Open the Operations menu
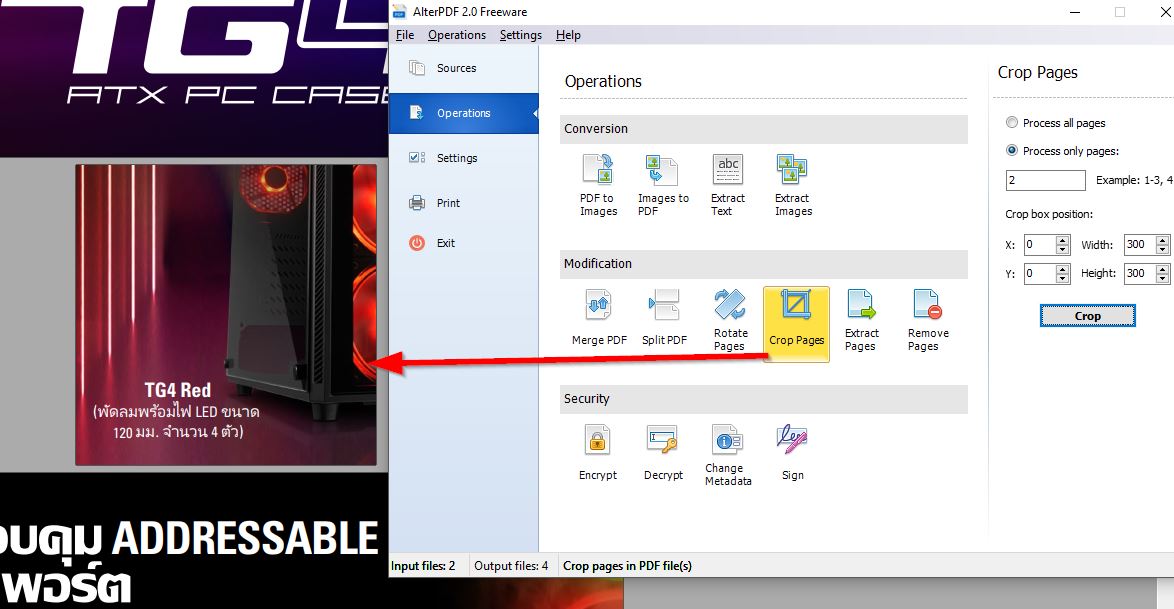This screenshot has height=609, width=1174. tap(457, 35)
